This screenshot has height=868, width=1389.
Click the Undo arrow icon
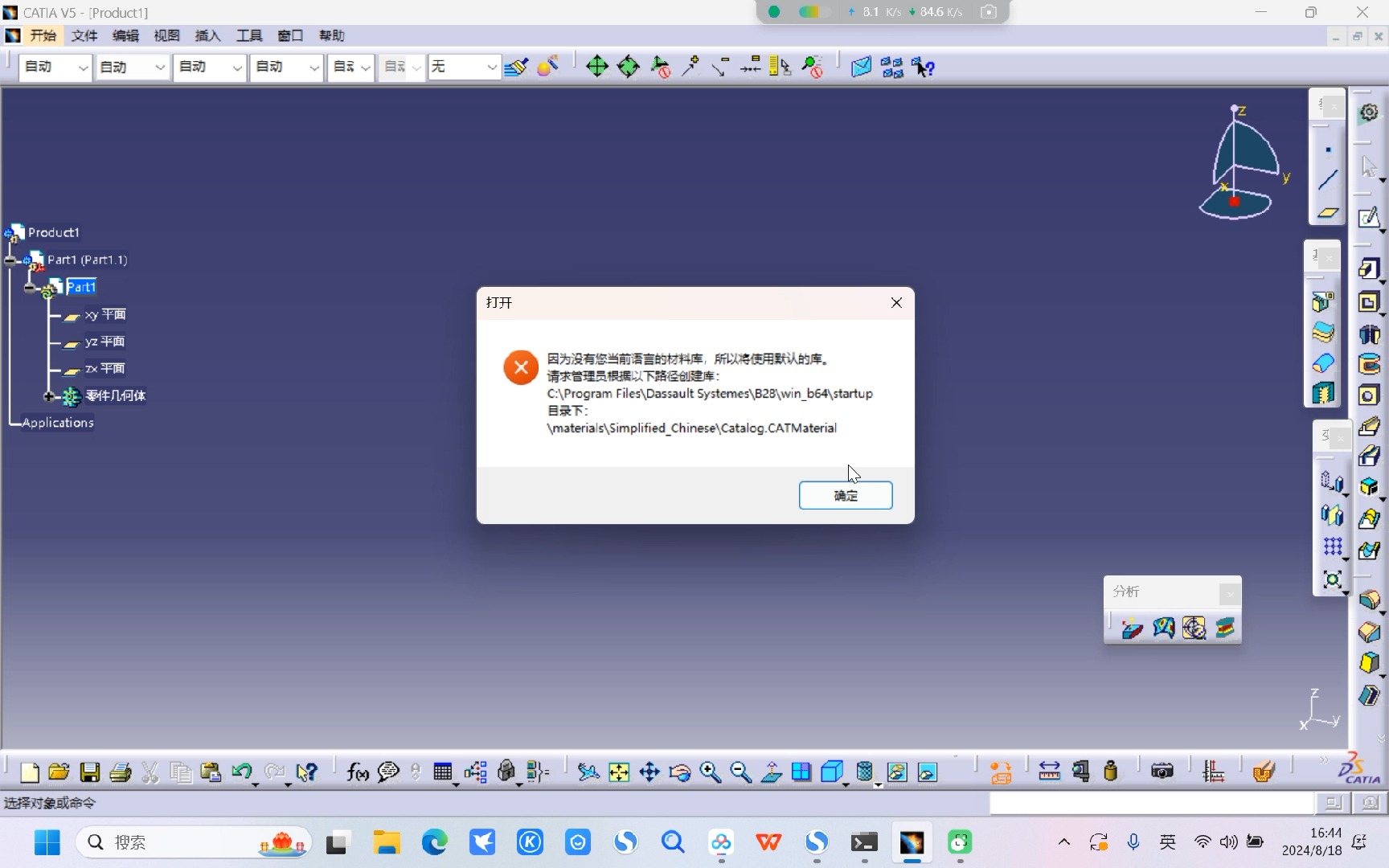click(241, 772)
